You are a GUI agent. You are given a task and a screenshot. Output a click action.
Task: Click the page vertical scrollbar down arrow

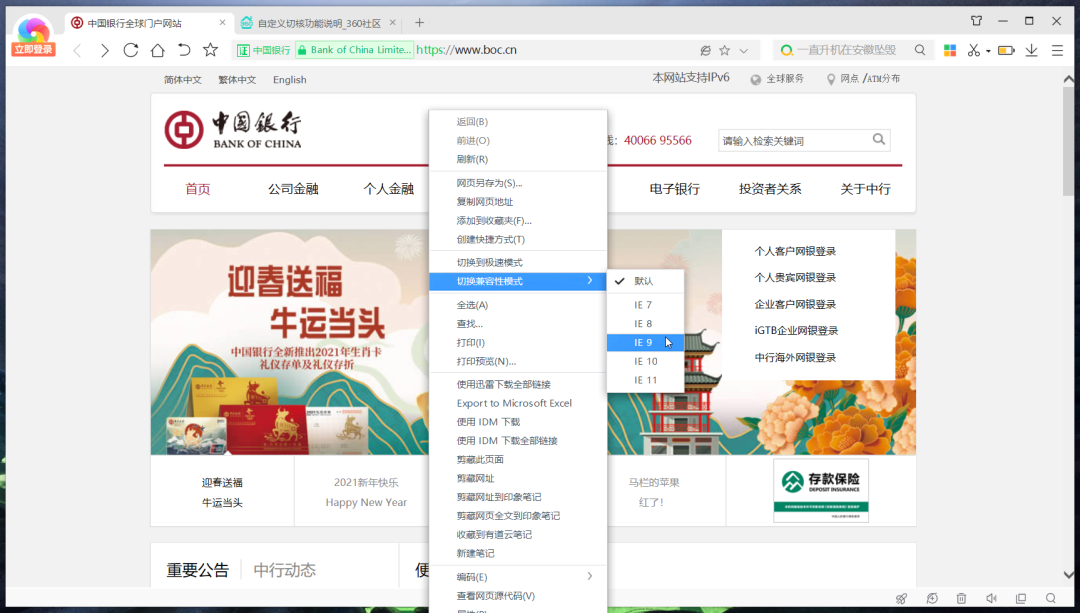click(x=1068, y=574)
